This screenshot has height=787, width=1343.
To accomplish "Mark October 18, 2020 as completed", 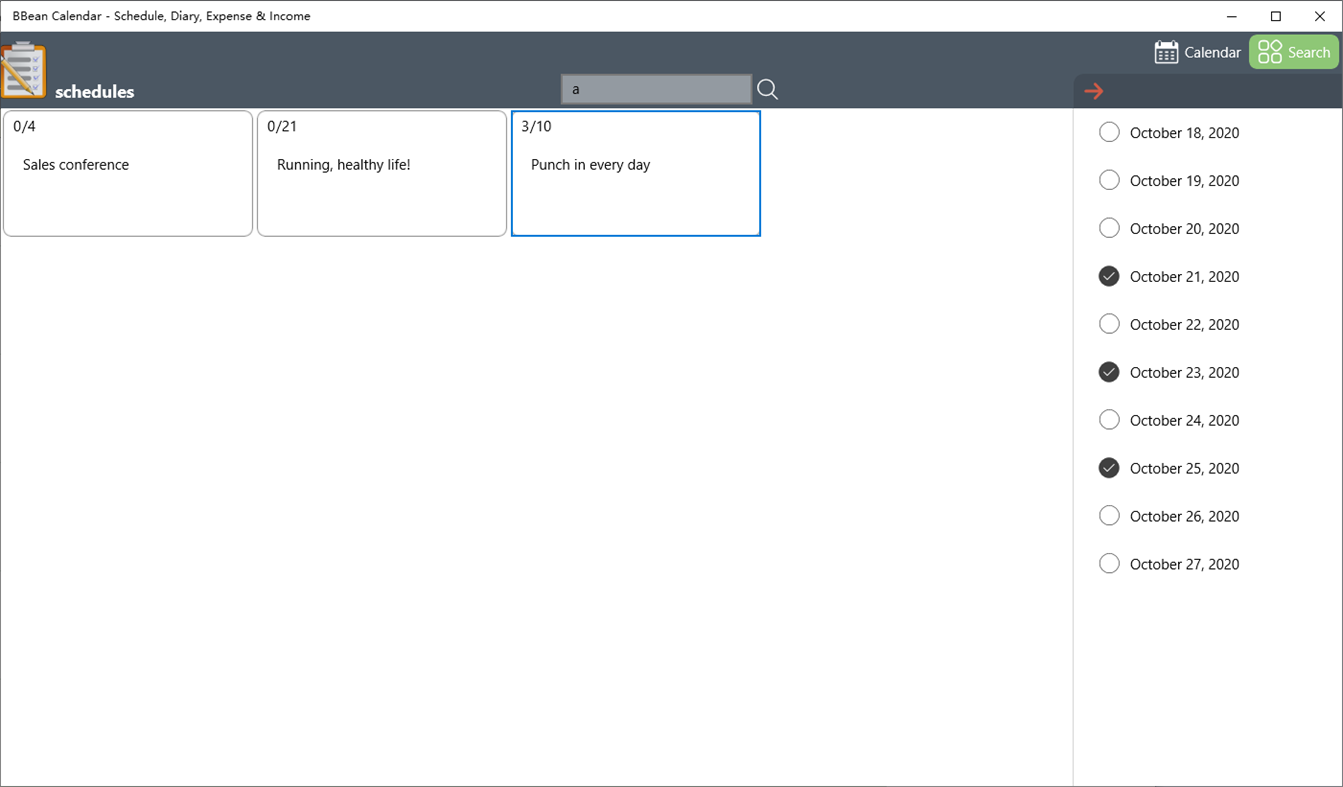I will pos(1109,131).
